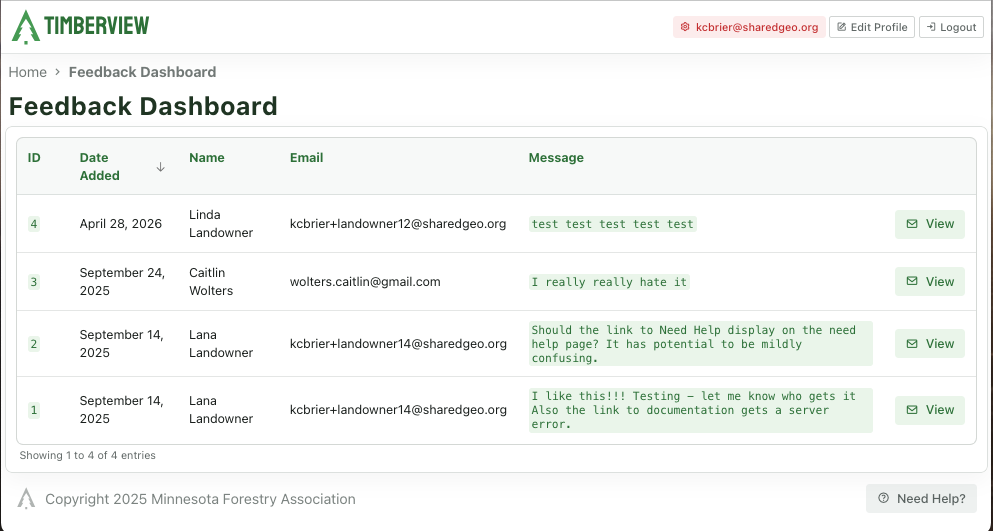Open the Need Help? link
993x531 pixels.
coord(921,499)
